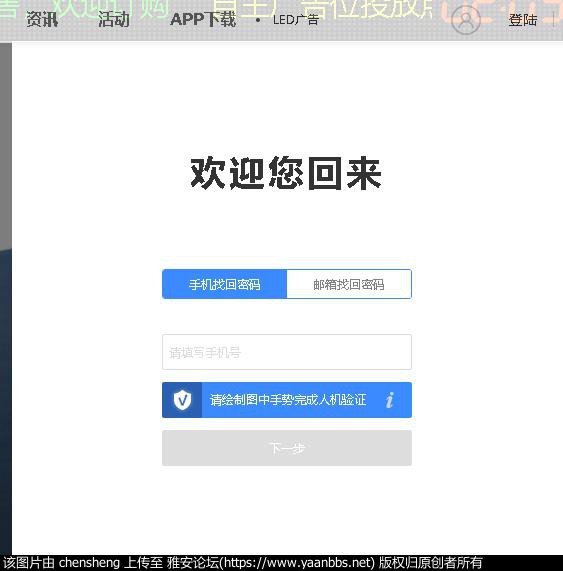This screenshot has height=571, width=563.
Task: Open the LED广告 menu link
Action: 296,20
